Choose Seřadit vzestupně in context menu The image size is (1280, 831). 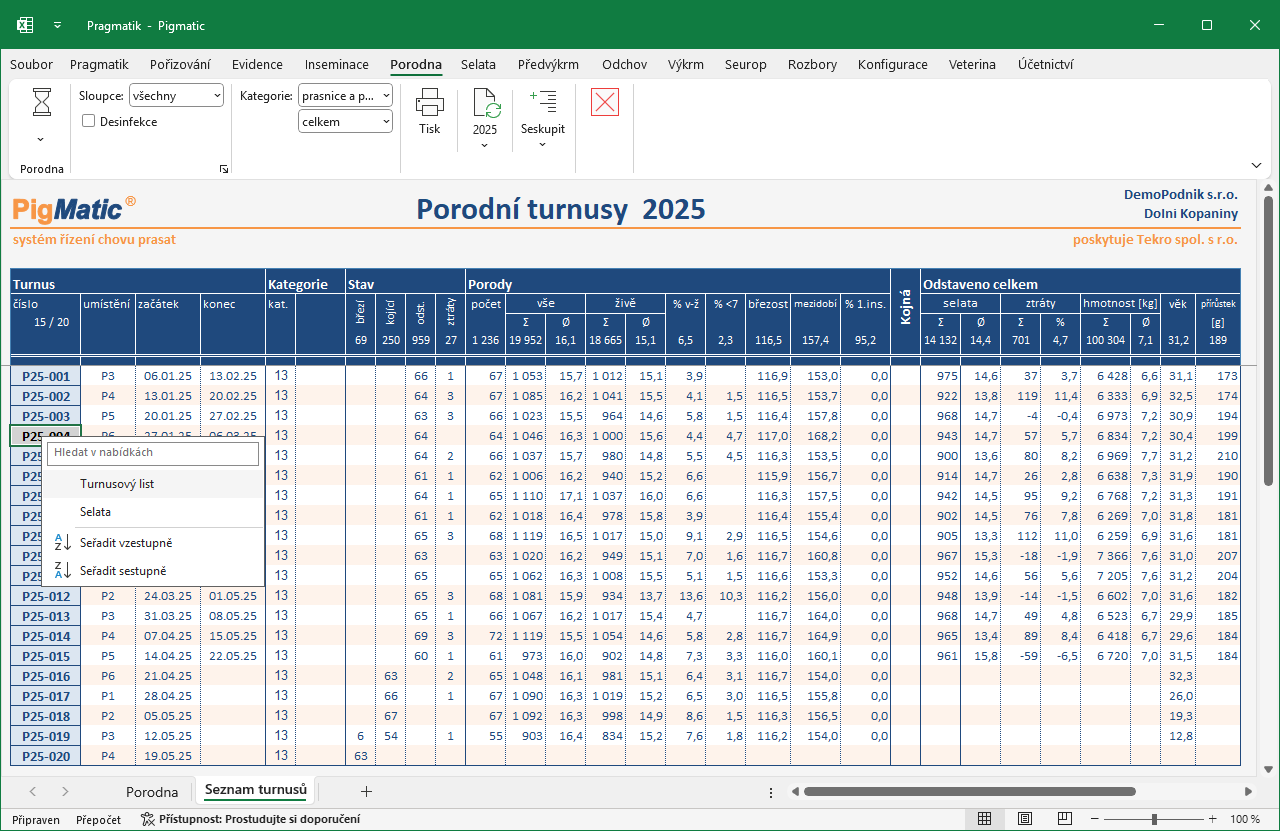point(153,543)
